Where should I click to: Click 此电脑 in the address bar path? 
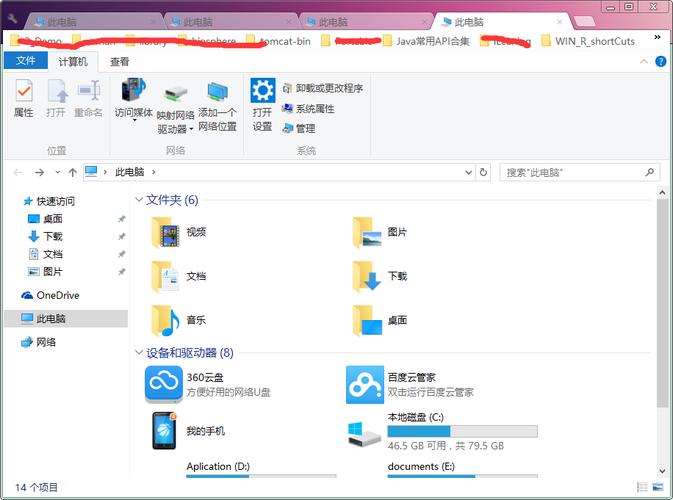click(x=129, y=172)
